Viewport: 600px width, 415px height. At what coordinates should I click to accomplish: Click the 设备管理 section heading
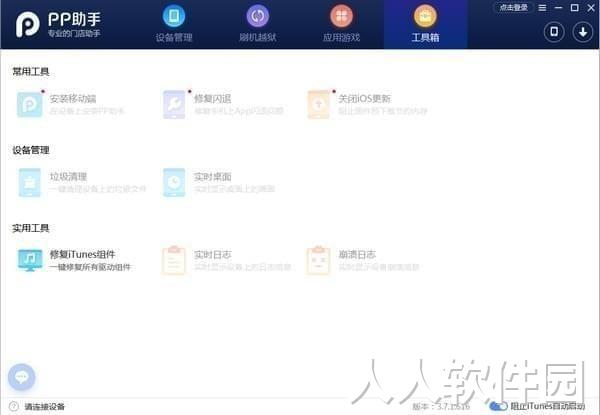click(x=31, y=150)
